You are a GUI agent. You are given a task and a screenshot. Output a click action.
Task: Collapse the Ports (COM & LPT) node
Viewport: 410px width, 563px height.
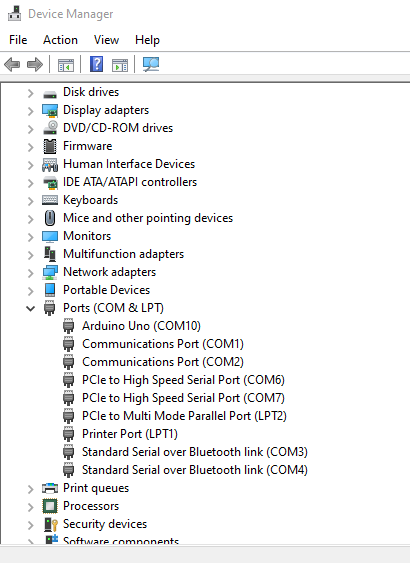(31, 308)
